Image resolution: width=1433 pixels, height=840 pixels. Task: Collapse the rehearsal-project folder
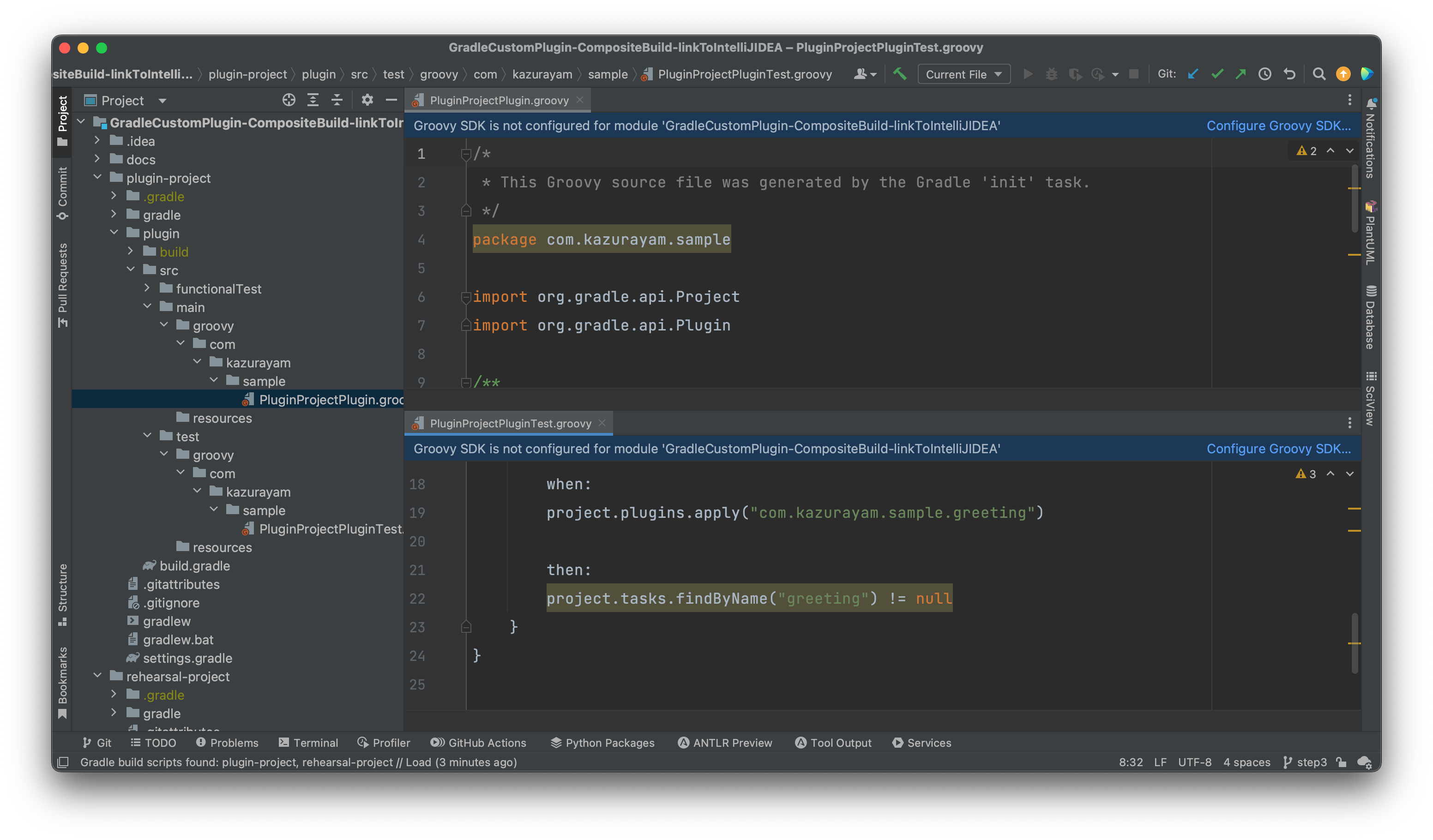97,676
